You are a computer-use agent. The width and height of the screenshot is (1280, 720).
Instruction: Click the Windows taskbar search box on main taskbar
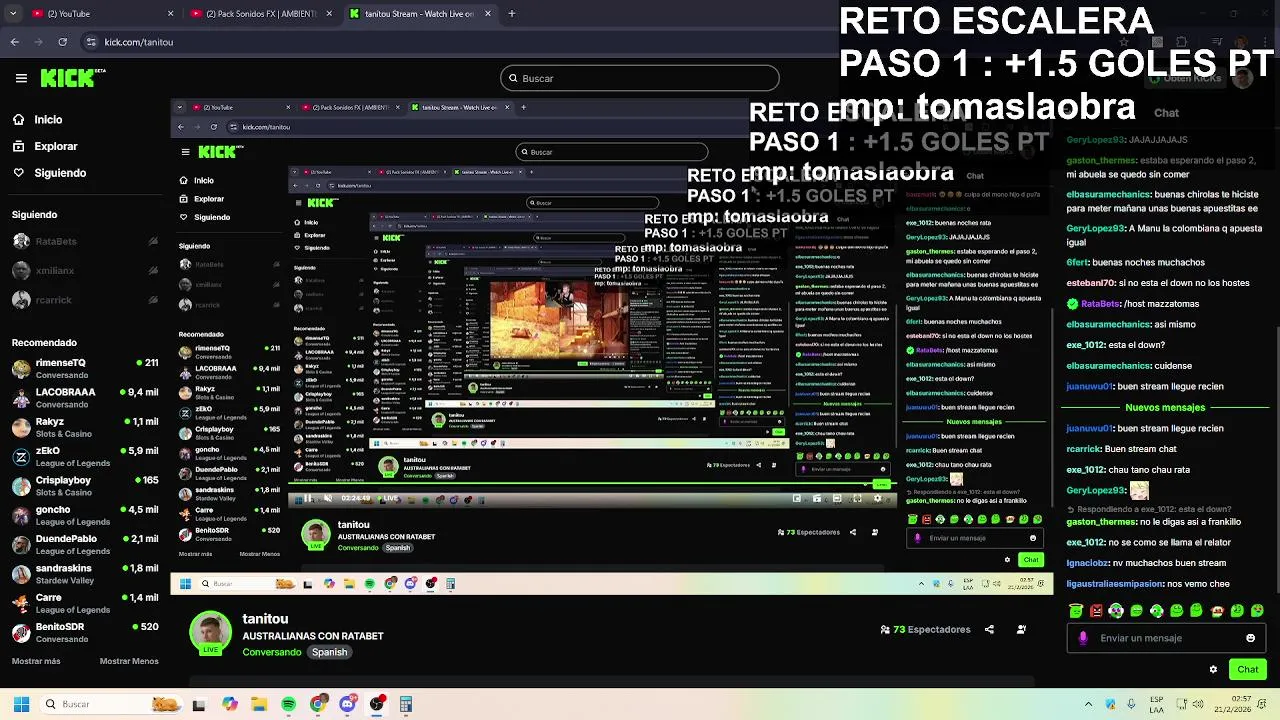pyautogui.click(x=112, y=704)
